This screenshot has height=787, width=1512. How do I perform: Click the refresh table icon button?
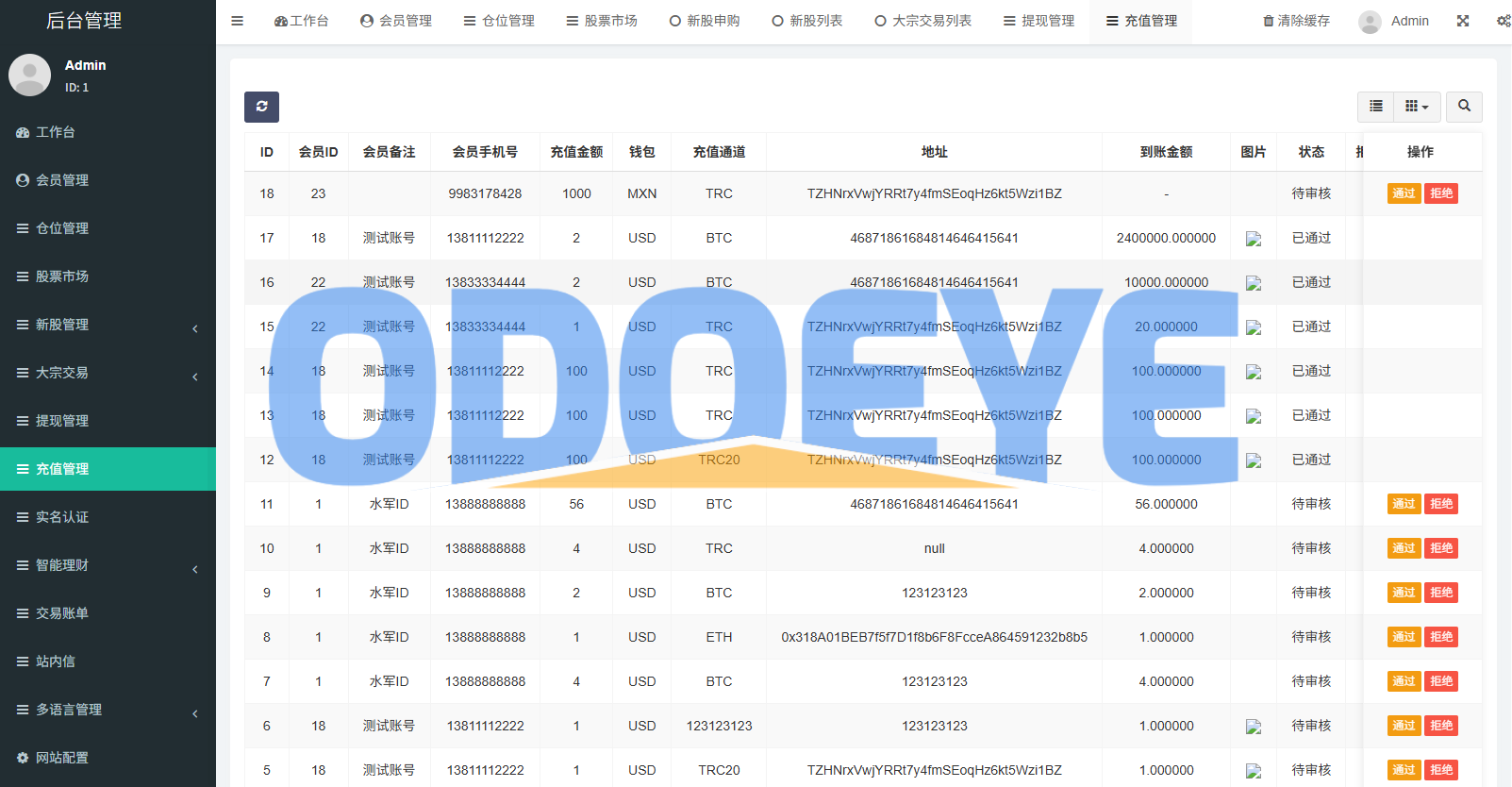261,107
